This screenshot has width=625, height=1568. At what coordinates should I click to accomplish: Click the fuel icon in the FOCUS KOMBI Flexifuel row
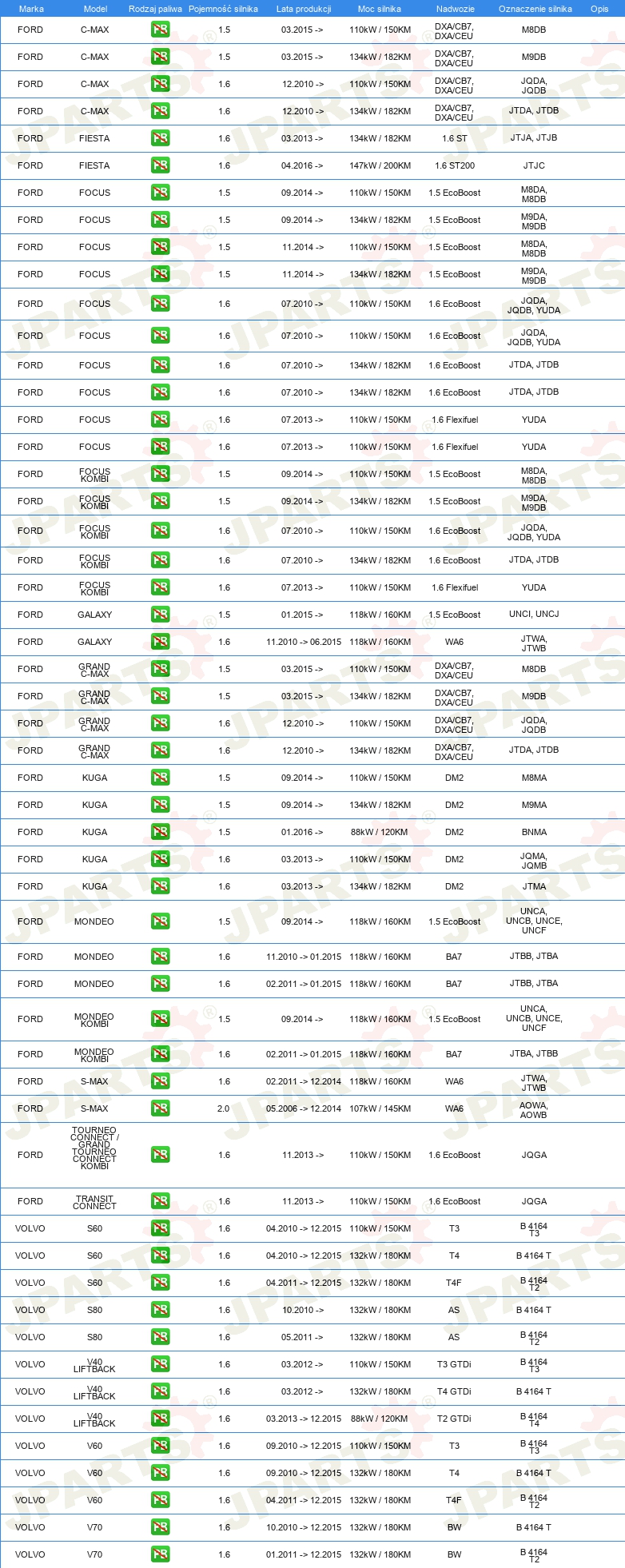click(x=160, y=587)
